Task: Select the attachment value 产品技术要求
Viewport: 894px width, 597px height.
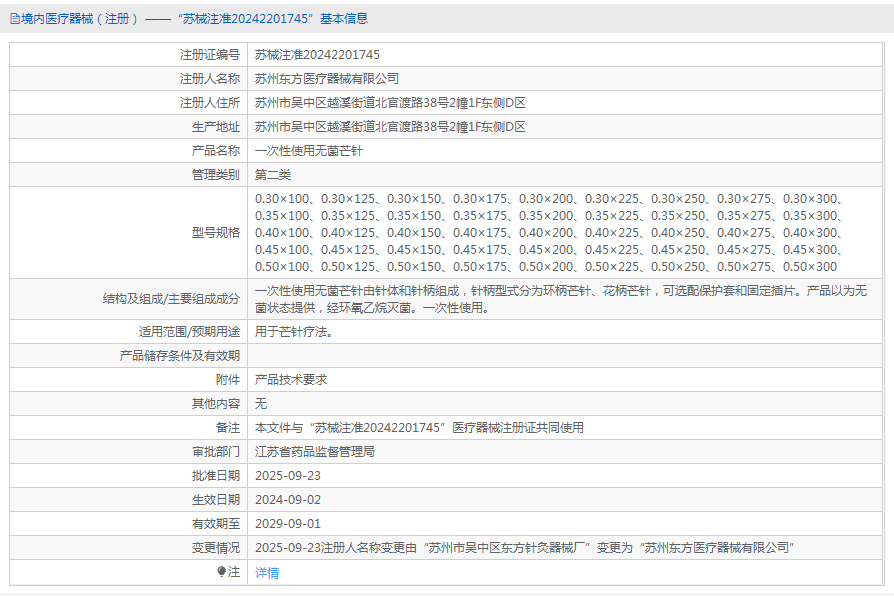Action: point(291,380)
